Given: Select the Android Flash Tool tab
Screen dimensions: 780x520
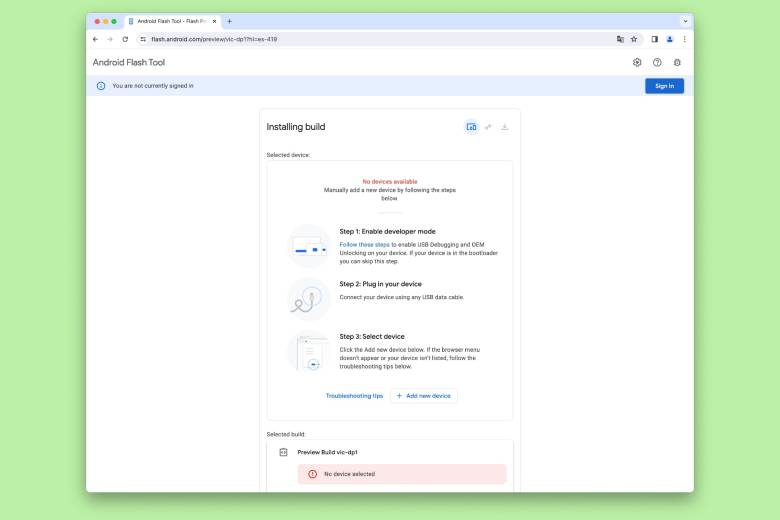Looking at the screenshot, I should [172, 21].
